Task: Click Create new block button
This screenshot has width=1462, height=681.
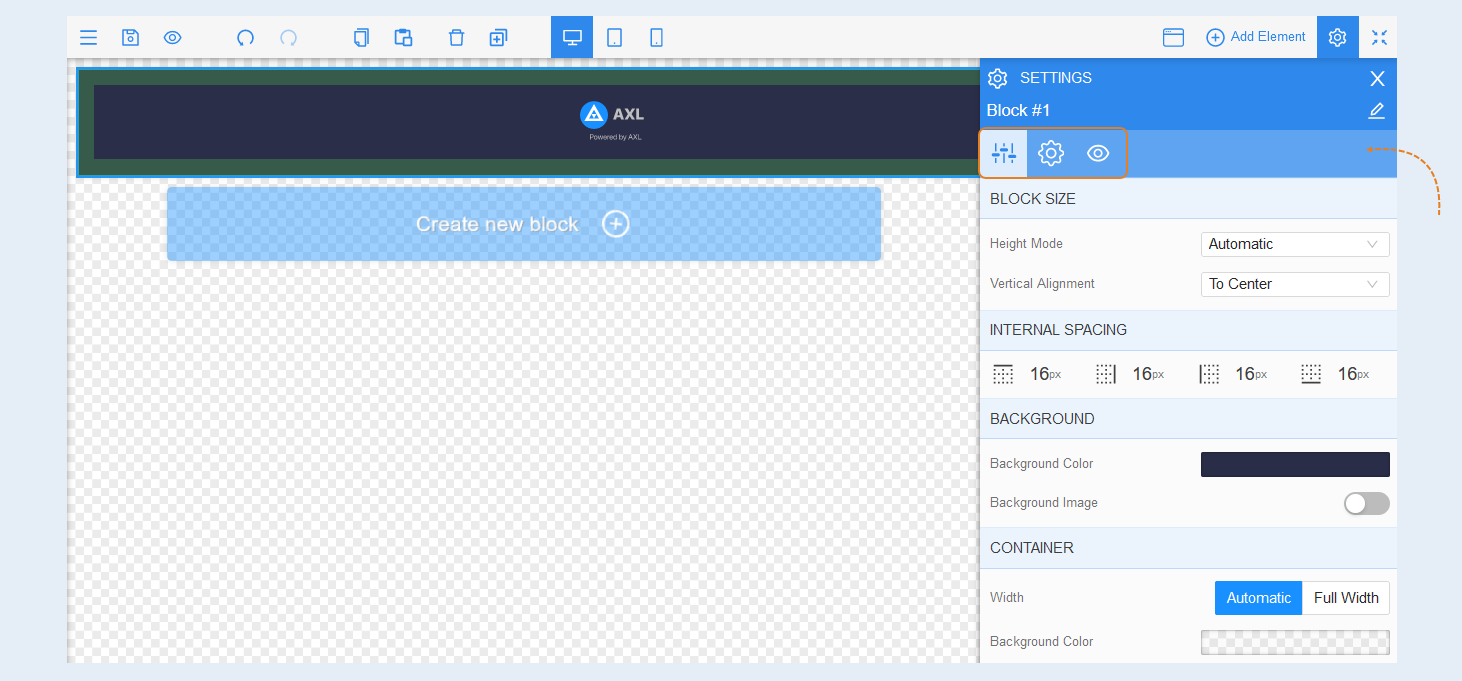Action: coord(524,224)
